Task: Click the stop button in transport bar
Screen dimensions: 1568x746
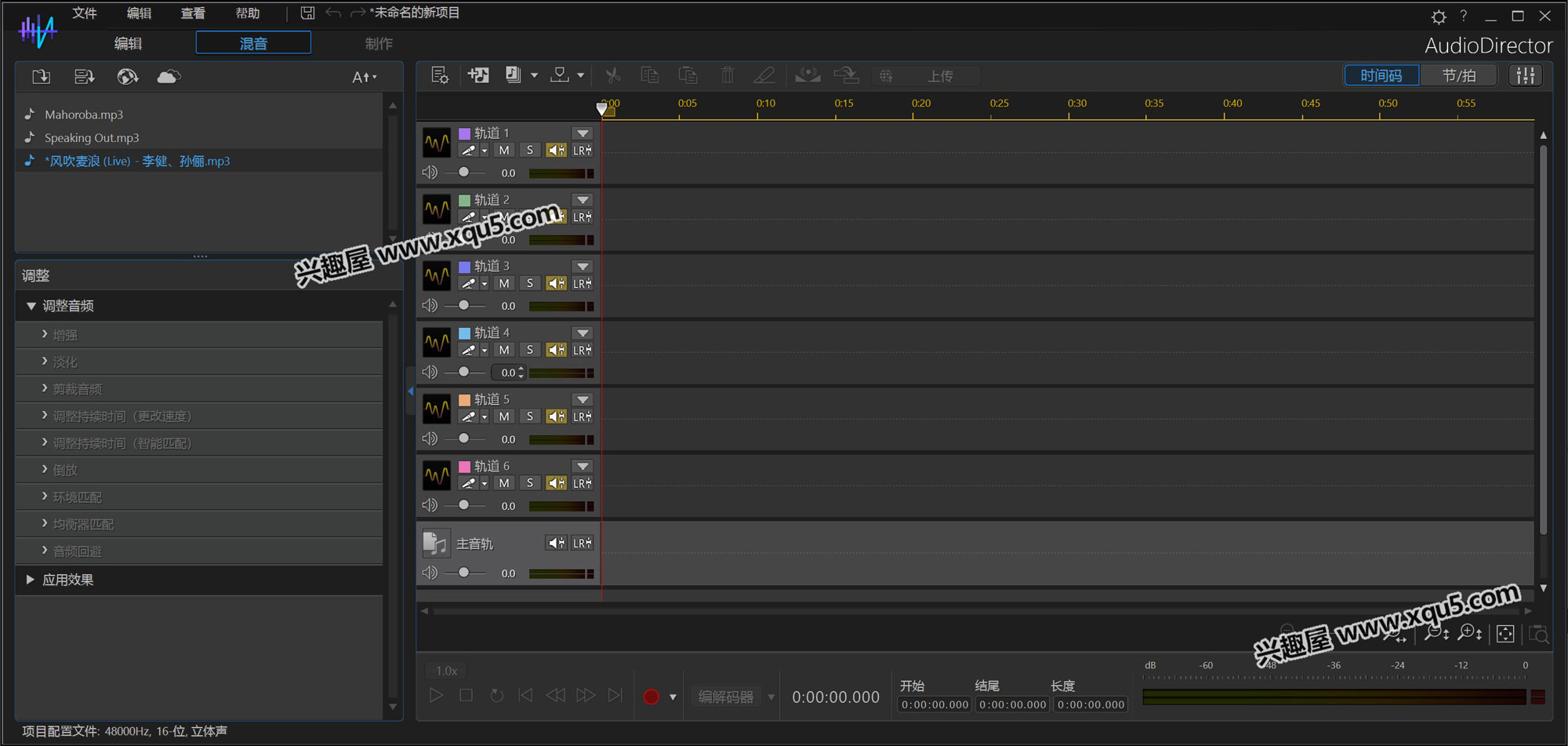Action: click(466, 695)
